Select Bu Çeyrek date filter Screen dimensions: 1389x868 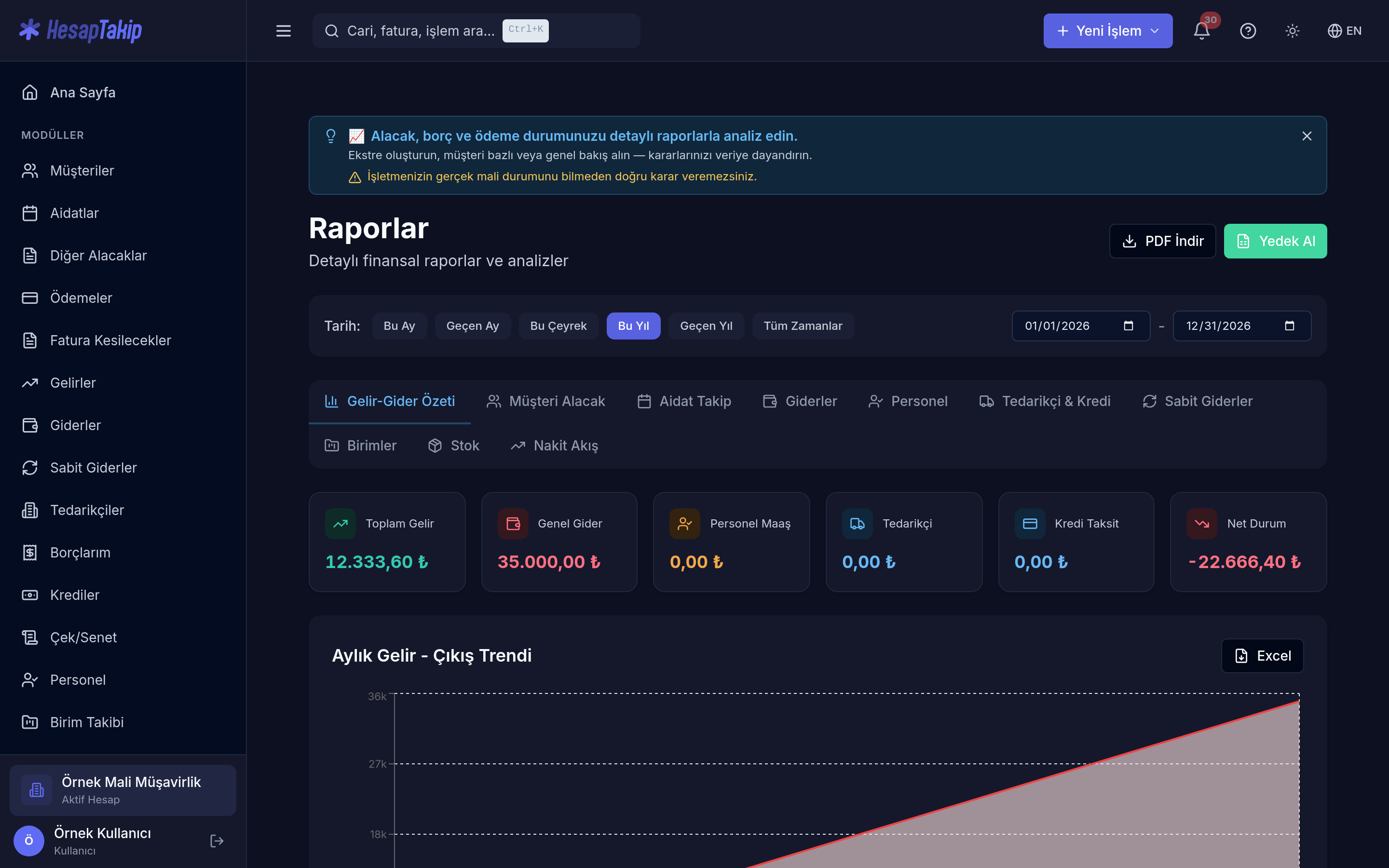558,326
